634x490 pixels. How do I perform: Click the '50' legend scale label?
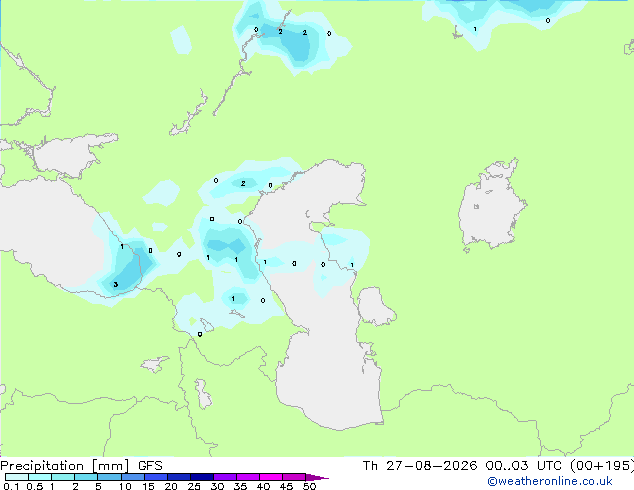click(309, 486)
